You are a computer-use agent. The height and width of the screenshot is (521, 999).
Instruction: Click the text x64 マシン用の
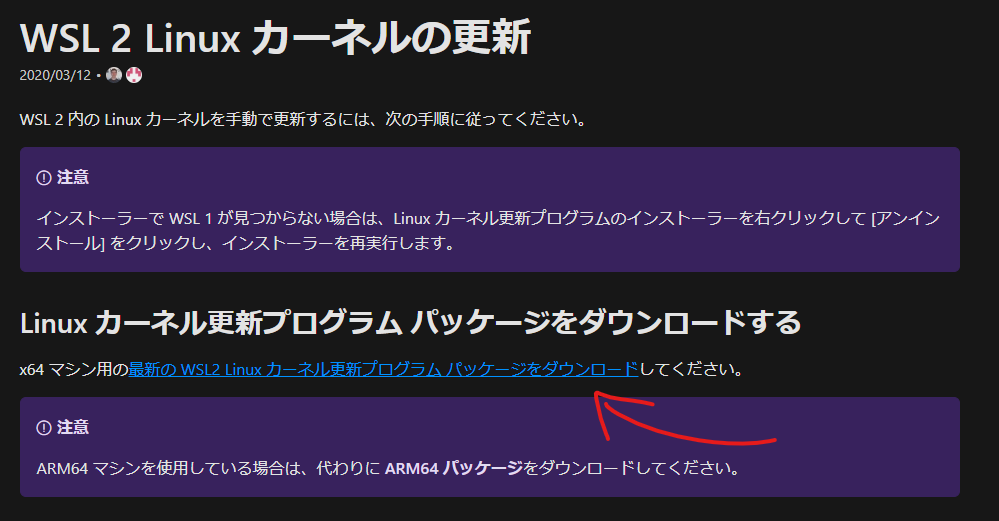[74, 369]
